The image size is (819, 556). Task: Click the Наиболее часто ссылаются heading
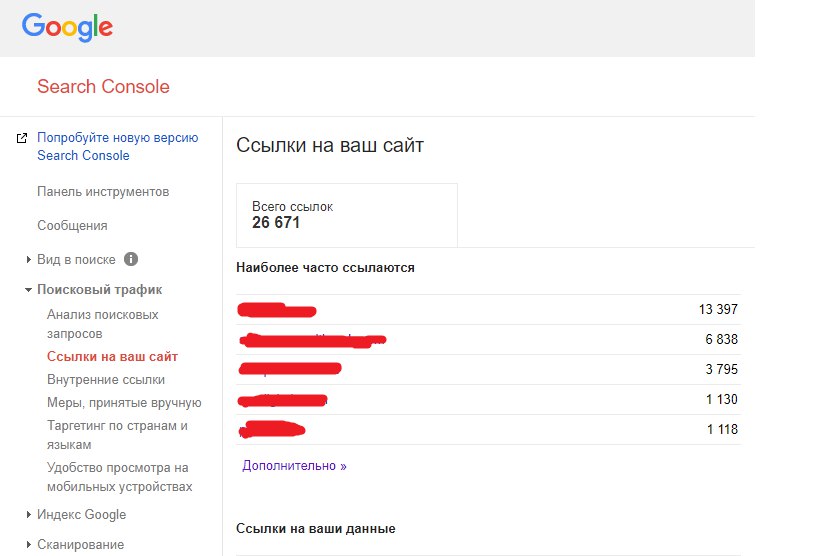click(x=325, y=268)
